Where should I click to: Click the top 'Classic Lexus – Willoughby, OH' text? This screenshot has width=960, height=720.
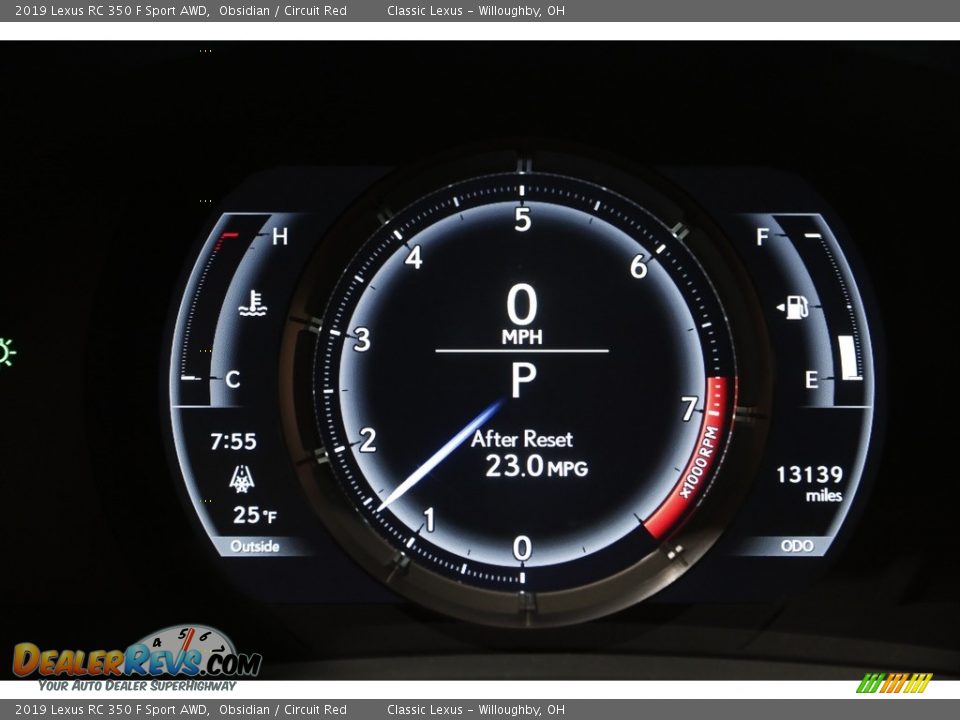[x=476, y=10]
